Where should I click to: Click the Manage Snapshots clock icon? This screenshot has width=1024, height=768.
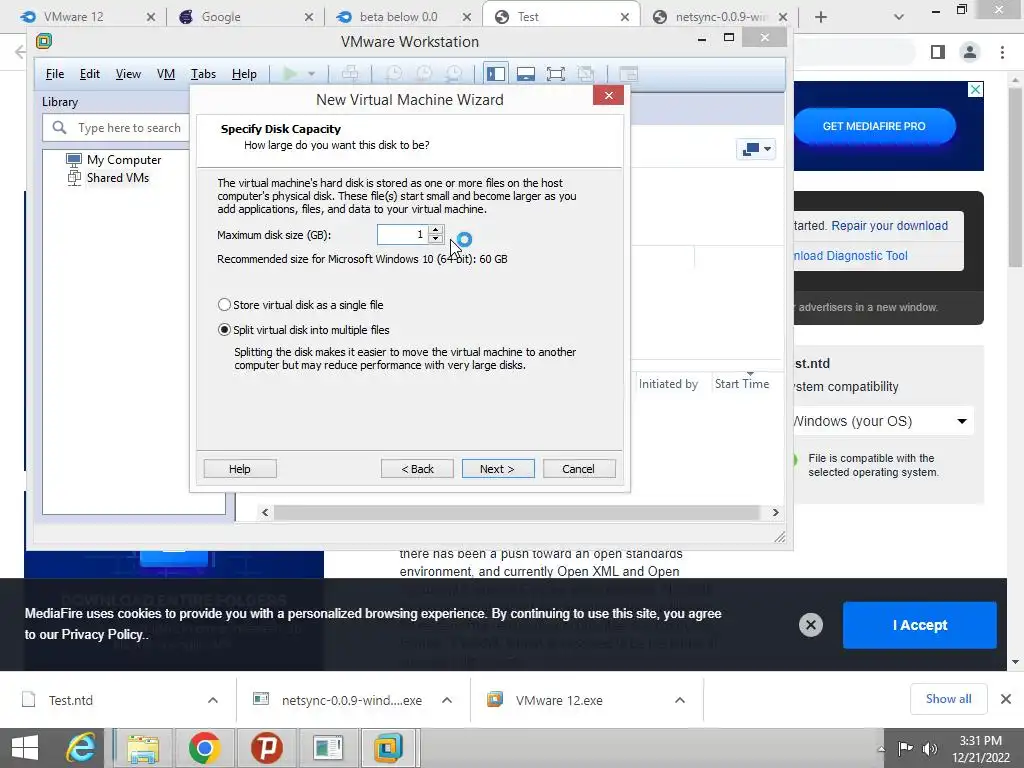tap(454, 74)
